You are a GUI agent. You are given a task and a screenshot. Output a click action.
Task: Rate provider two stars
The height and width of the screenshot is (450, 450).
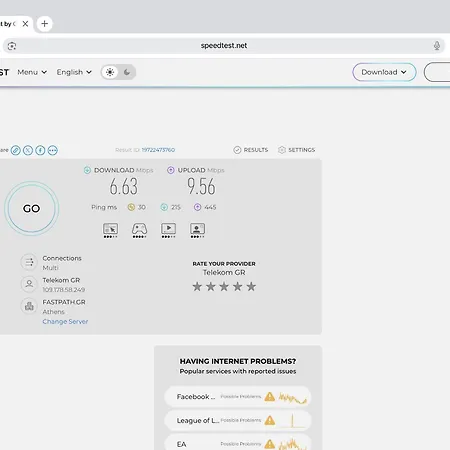coord(211,286)
